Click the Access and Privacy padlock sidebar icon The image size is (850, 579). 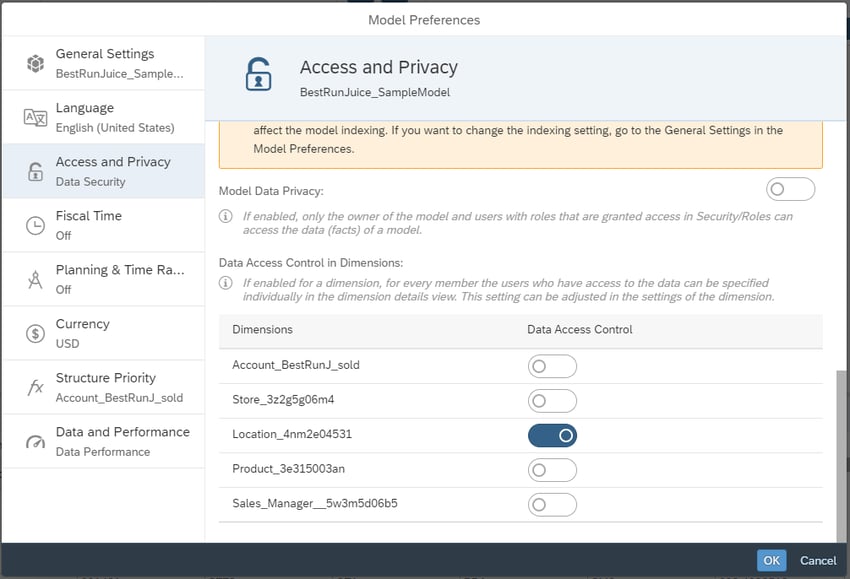point(35,171)
